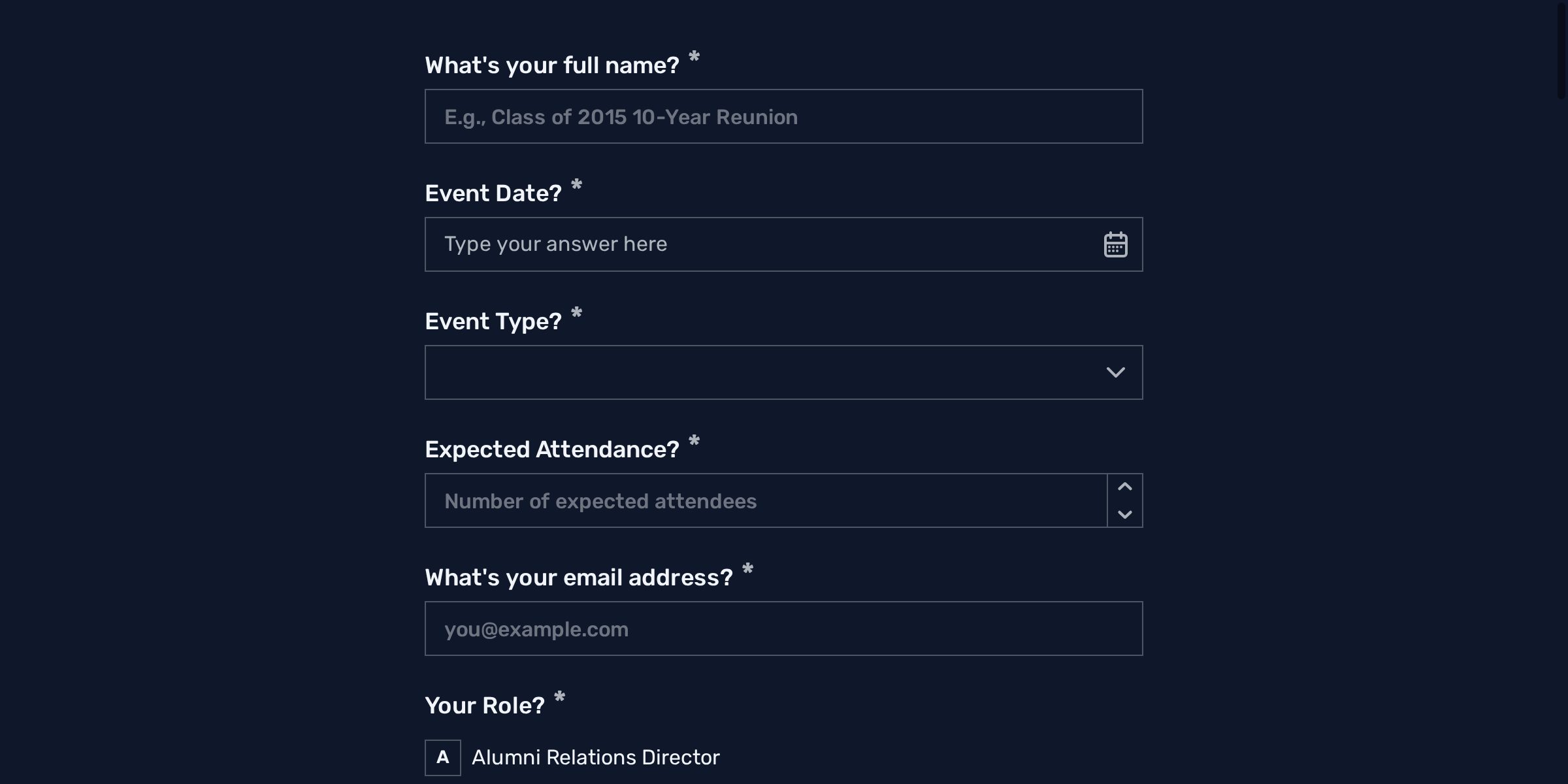1568x784 pixels.
Task: Click the attendance stepper down arrow
Action: (1124, 516)
